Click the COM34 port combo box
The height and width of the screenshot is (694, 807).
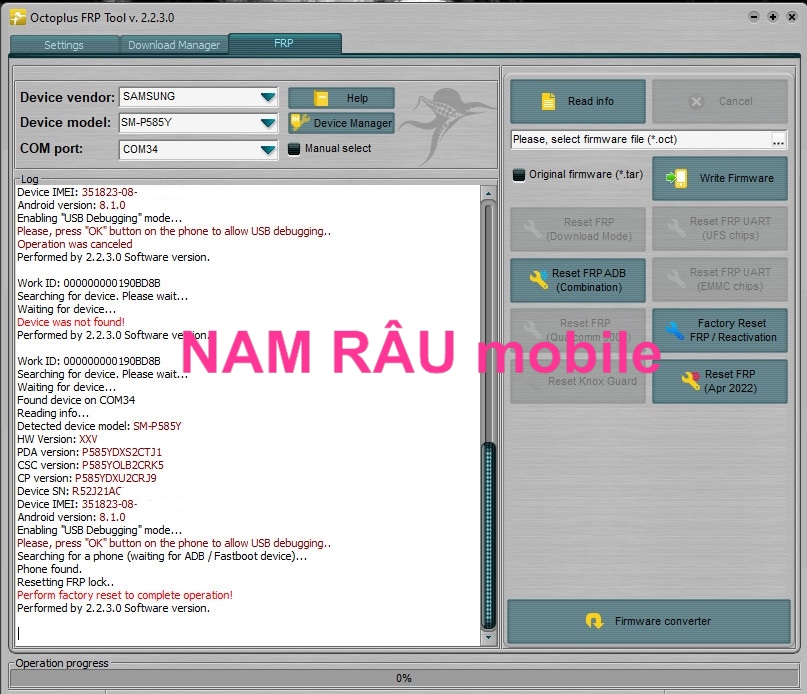tap(198, 150)
